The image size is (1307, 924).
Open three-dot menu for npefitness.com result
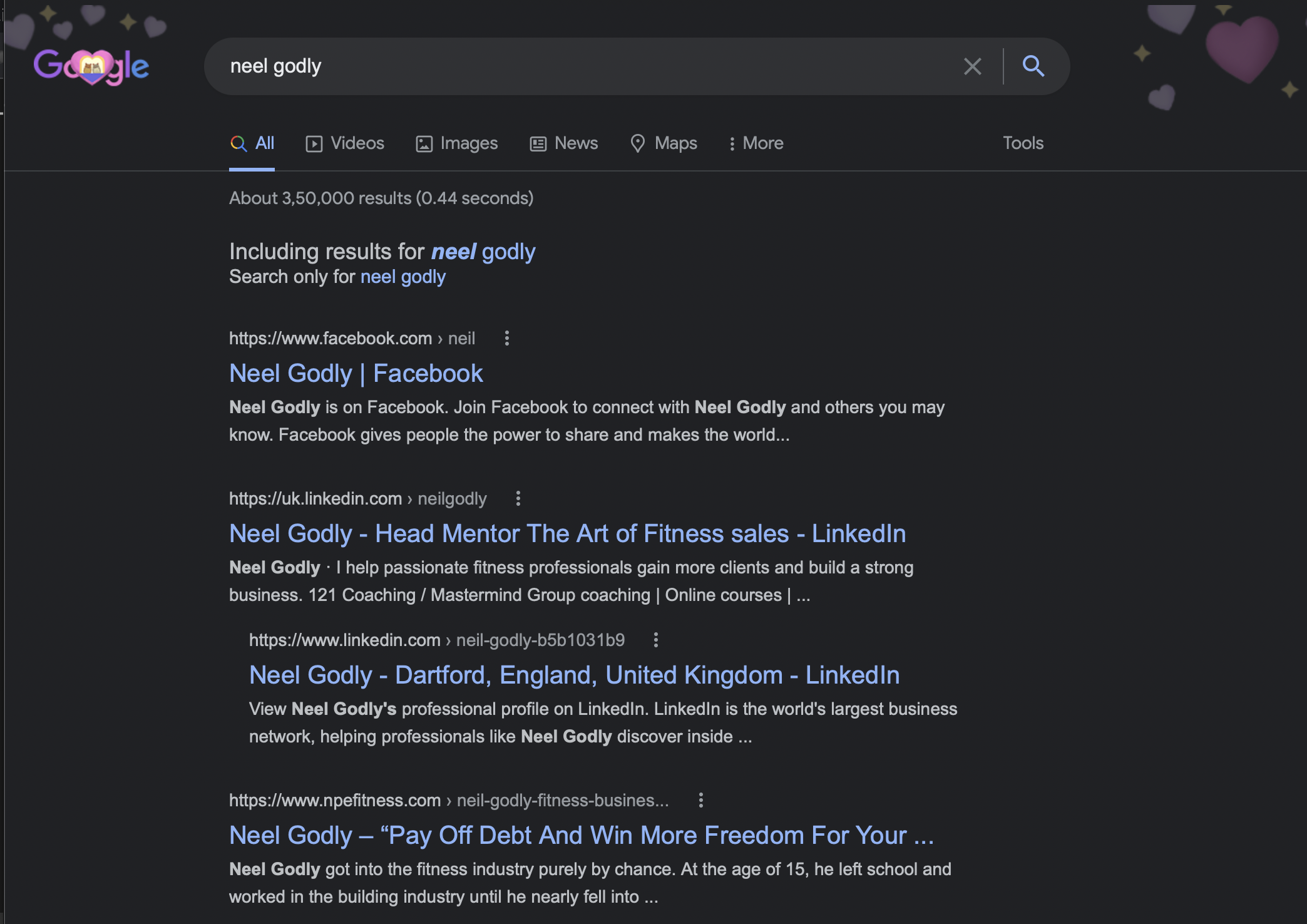[700, 801]
